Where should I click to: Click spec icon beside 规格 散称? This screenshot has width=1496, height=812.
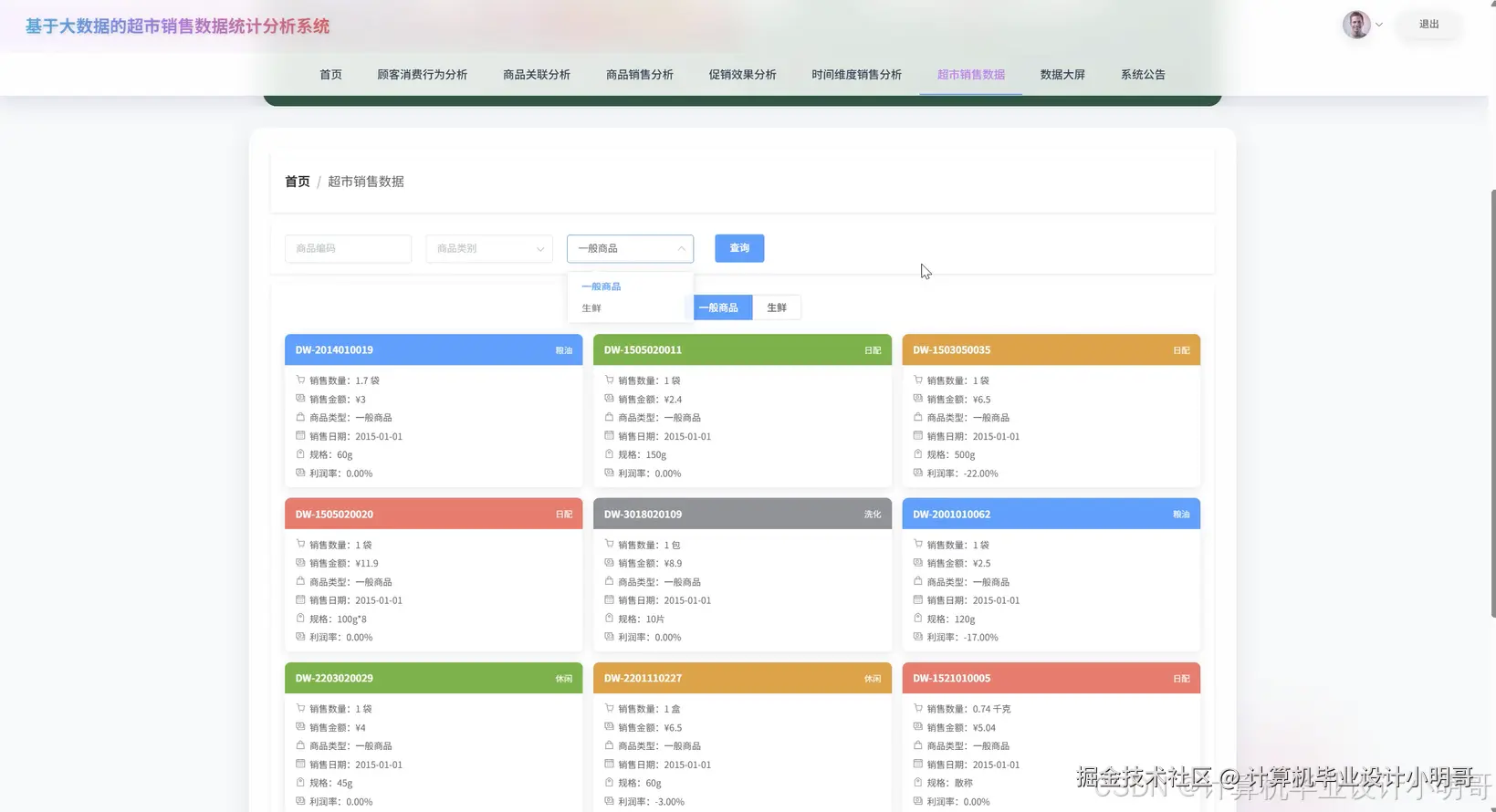917,782
